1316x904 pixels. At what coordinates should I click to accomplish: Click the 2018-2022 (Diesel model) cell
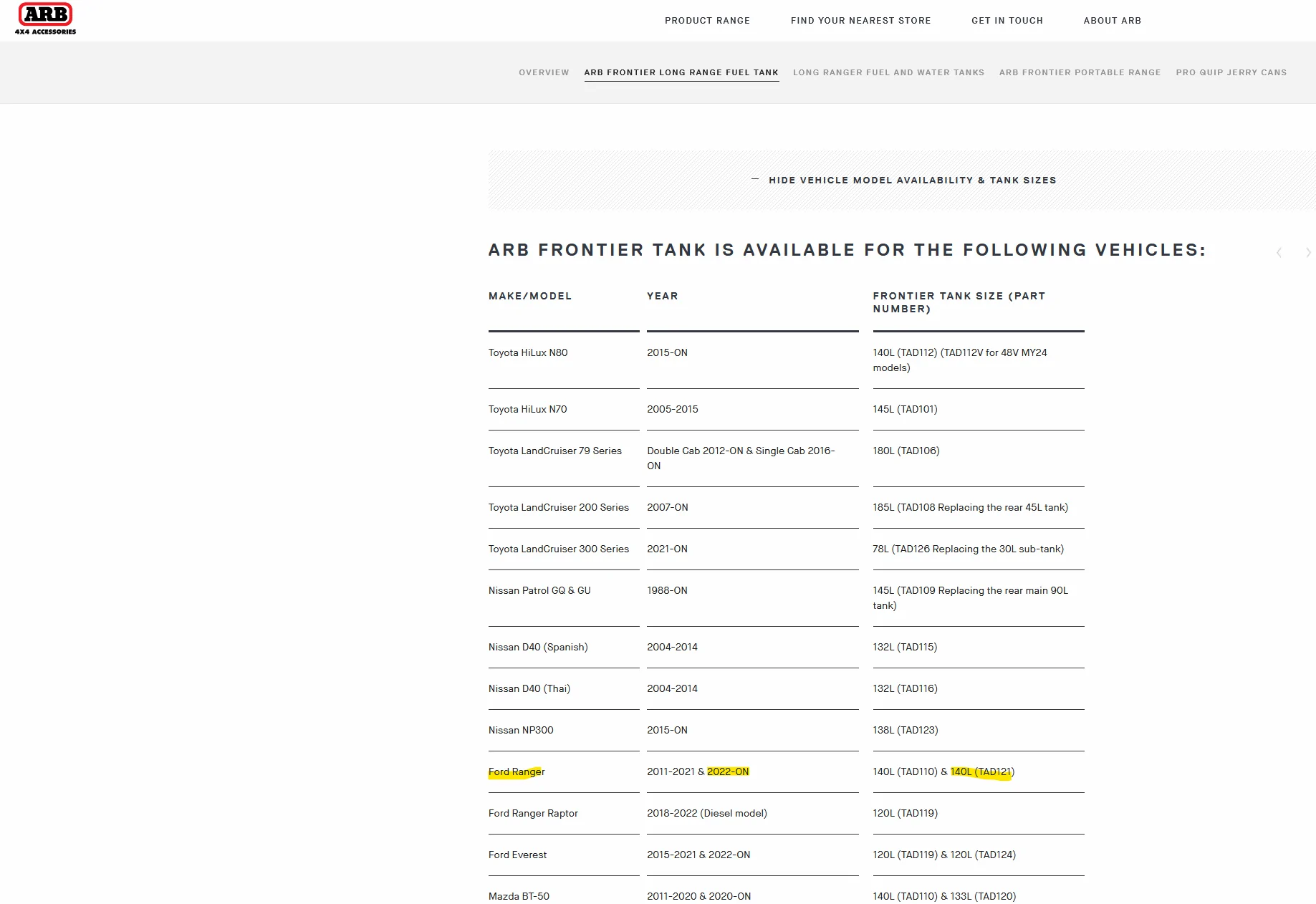click(x=707, y=813)
